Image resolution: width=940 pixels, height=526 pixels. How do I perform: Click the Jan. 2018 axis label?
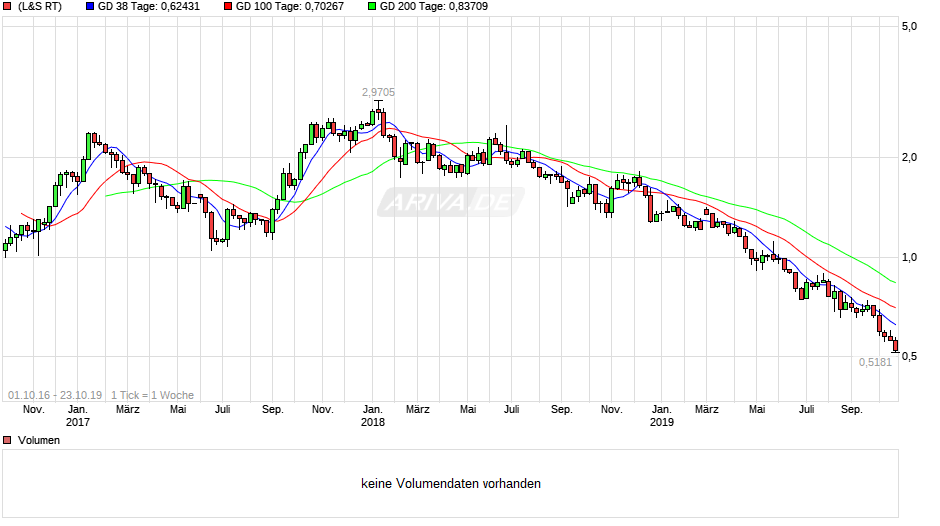(x=372, y=416)
